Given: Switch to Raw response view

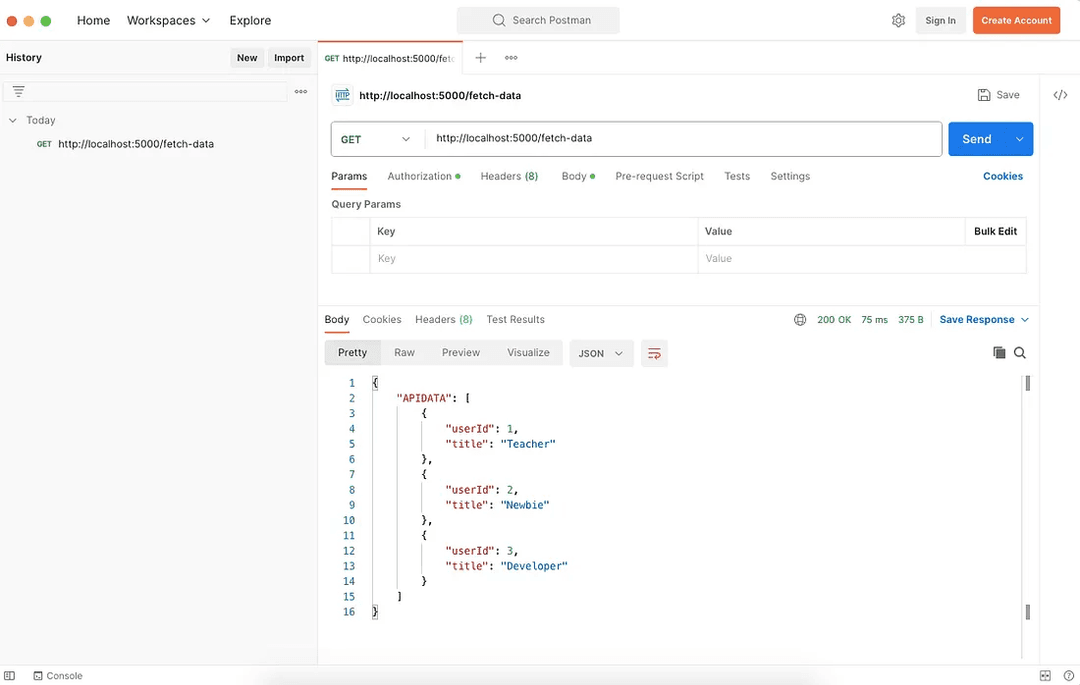Looking at the screenshot, I should coord(404,352).
